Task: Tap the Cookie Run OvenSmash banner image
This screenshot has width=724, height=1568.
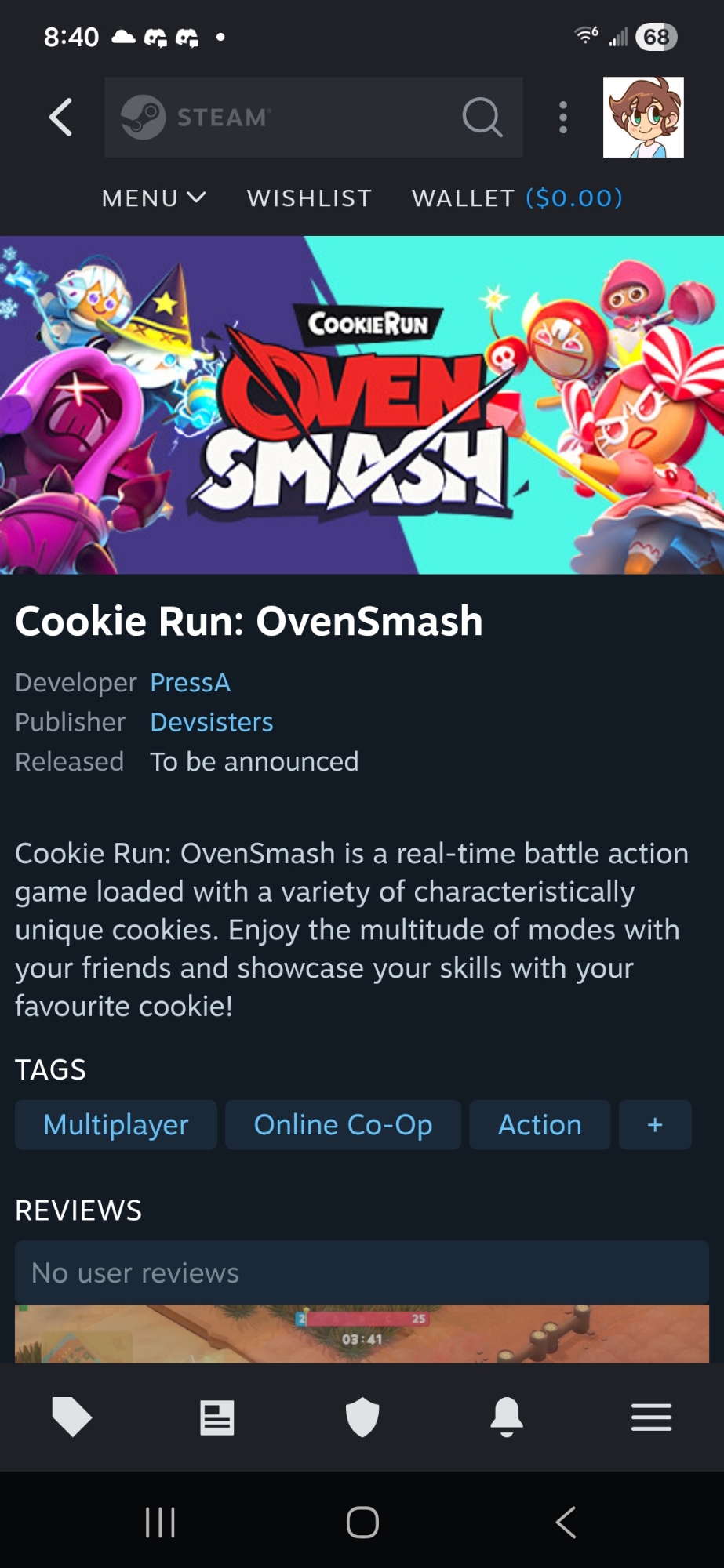Action: coord(362,405)
